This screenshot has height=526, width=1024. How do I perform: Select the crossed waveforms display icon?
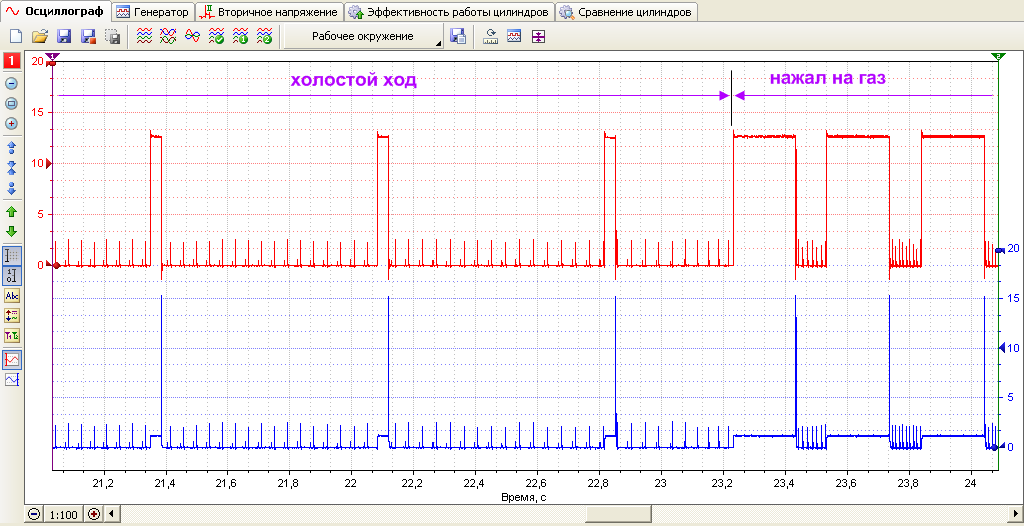pyautogui.click(x=168, y=37)
